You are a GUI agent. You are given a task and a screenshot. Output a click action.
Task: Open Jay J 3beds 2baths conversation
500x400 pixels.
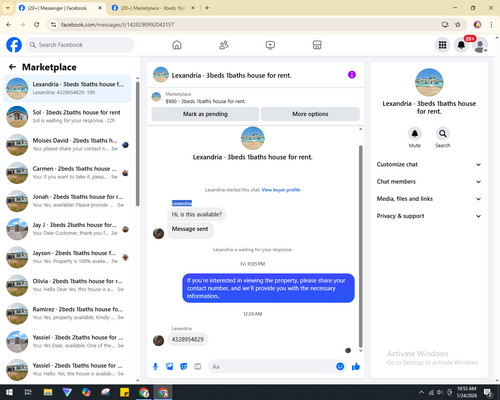pyautogui.click(x=68, y=229)
